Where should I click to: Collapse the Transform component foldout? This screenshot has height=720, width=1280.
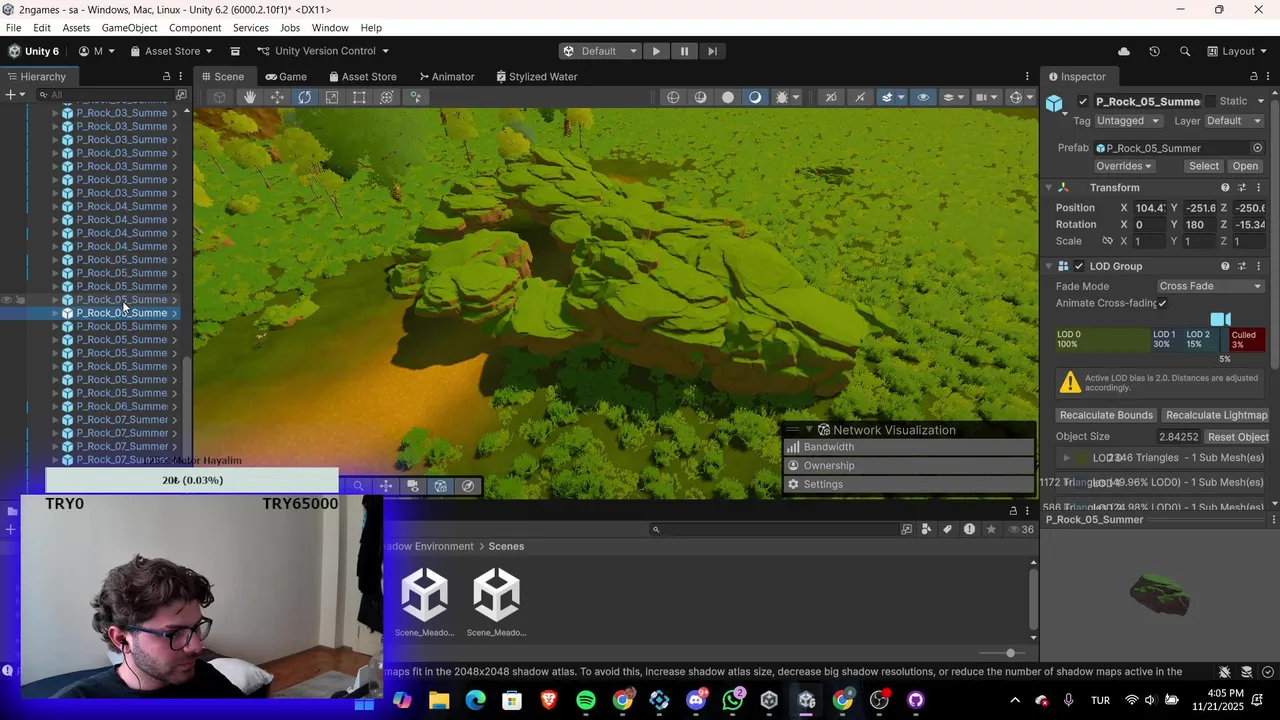coord(1049,188)
